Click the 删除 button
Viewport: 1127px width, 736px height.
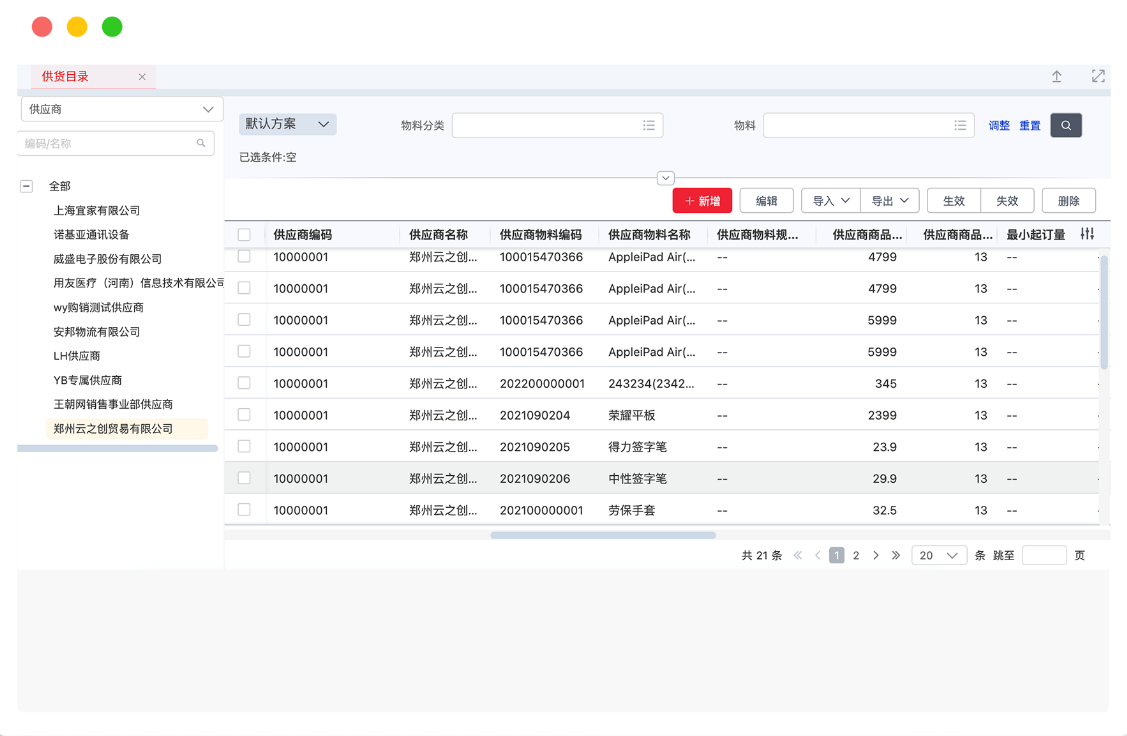click(1069, 201)
